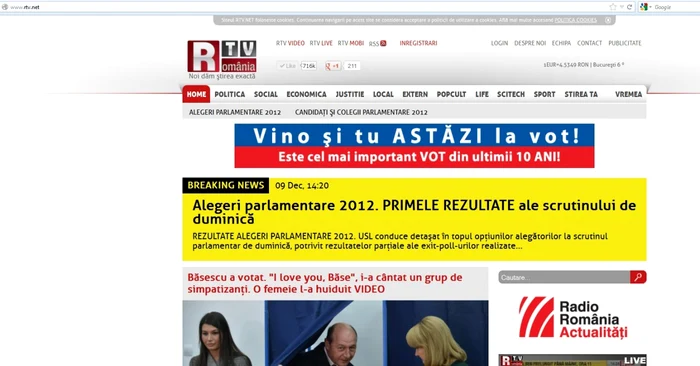This screenshot has width=700, height=366.
Task: Click the LOGIN link
Action: 500,43
